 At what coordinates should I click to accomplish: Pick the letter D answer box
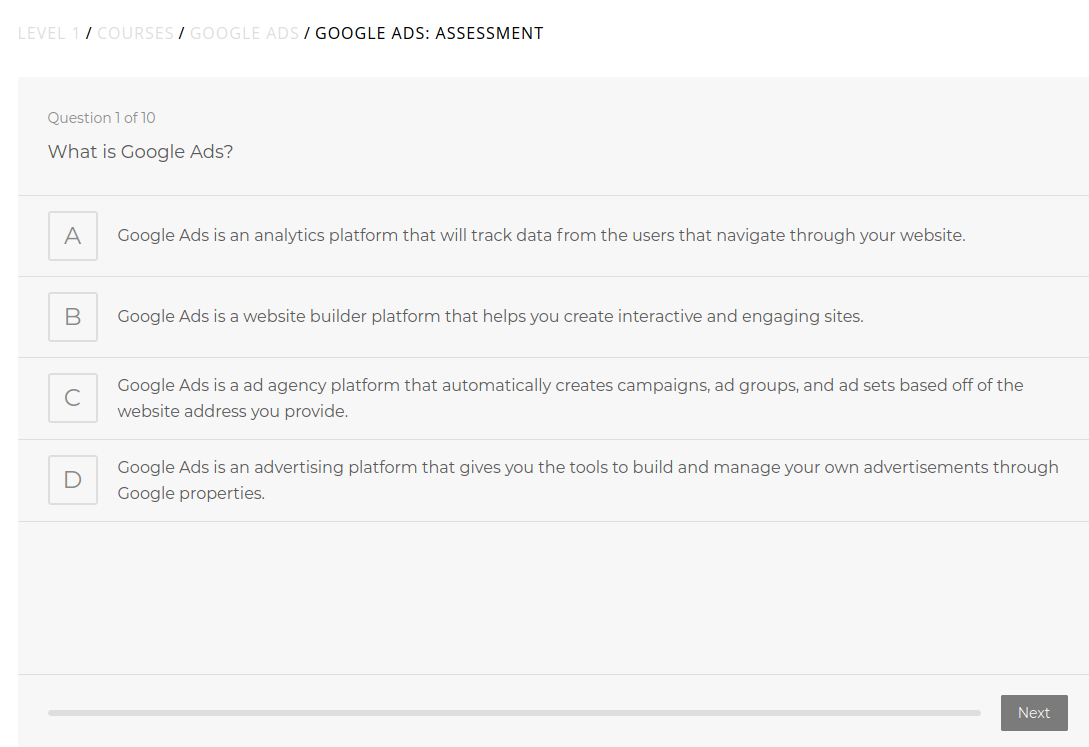(73, 480)
